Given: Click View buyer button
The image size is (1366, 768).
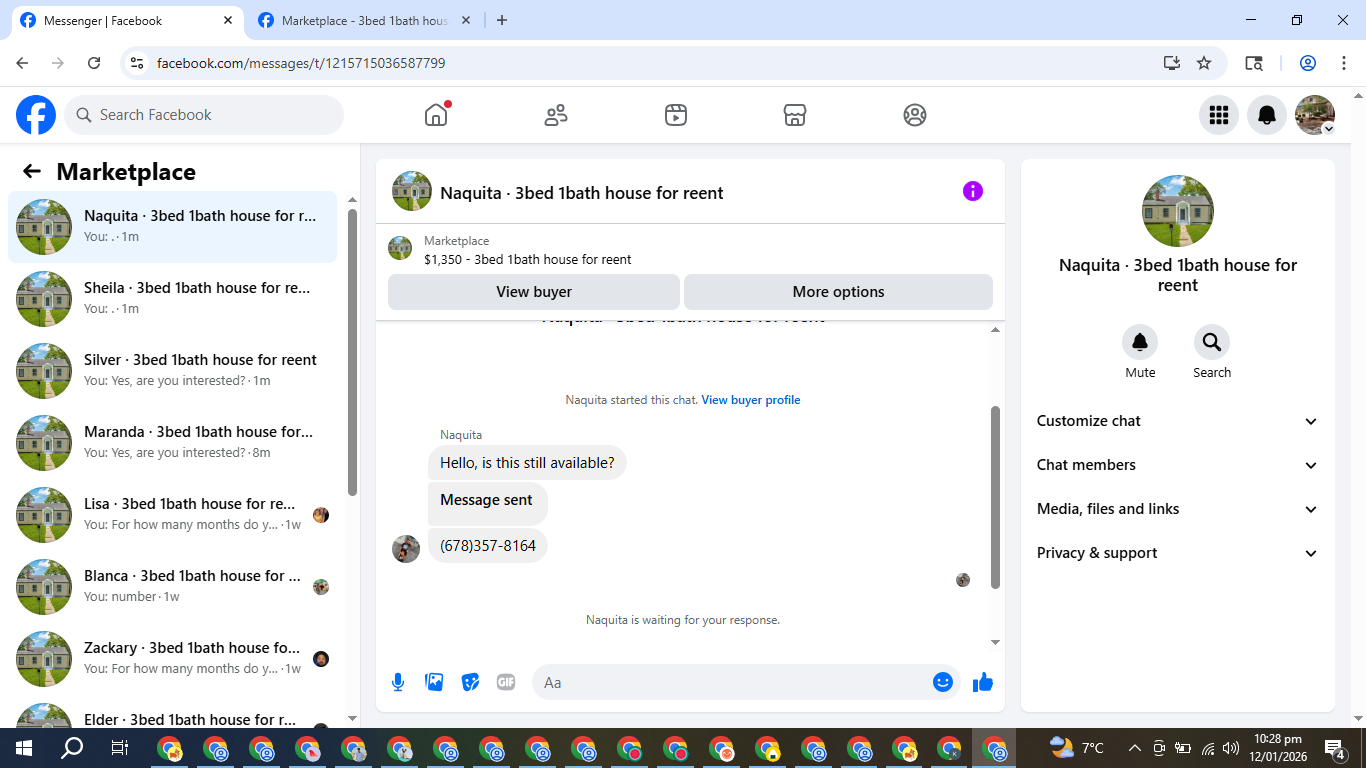Looking at the screenshot, I should click(x=534, y=292).
